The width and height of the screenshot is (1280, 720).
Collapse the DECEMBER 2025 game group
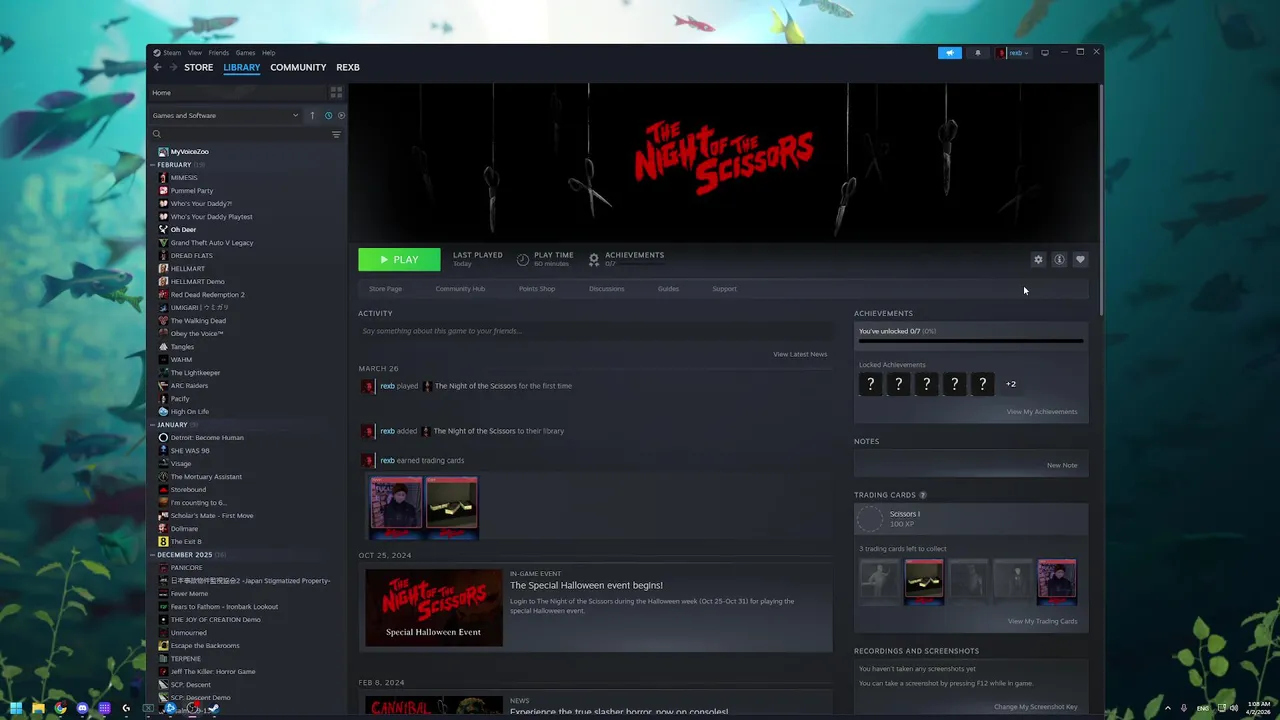[153, 555]
